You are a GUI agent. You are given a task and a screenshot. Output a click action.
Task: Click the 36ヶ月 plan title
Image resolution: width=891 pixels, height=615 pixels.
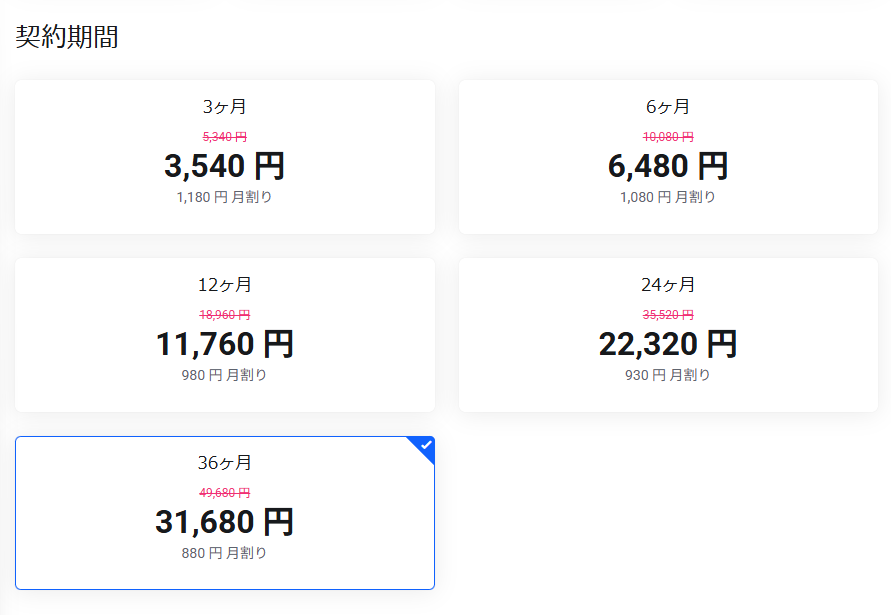224,463
